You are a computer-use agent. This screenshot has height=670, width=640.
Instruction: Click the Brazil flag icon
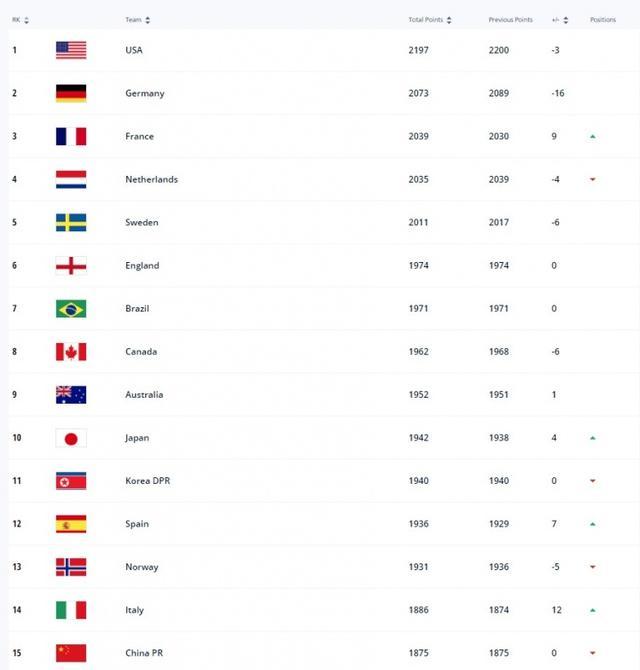[x=71, y=308]
